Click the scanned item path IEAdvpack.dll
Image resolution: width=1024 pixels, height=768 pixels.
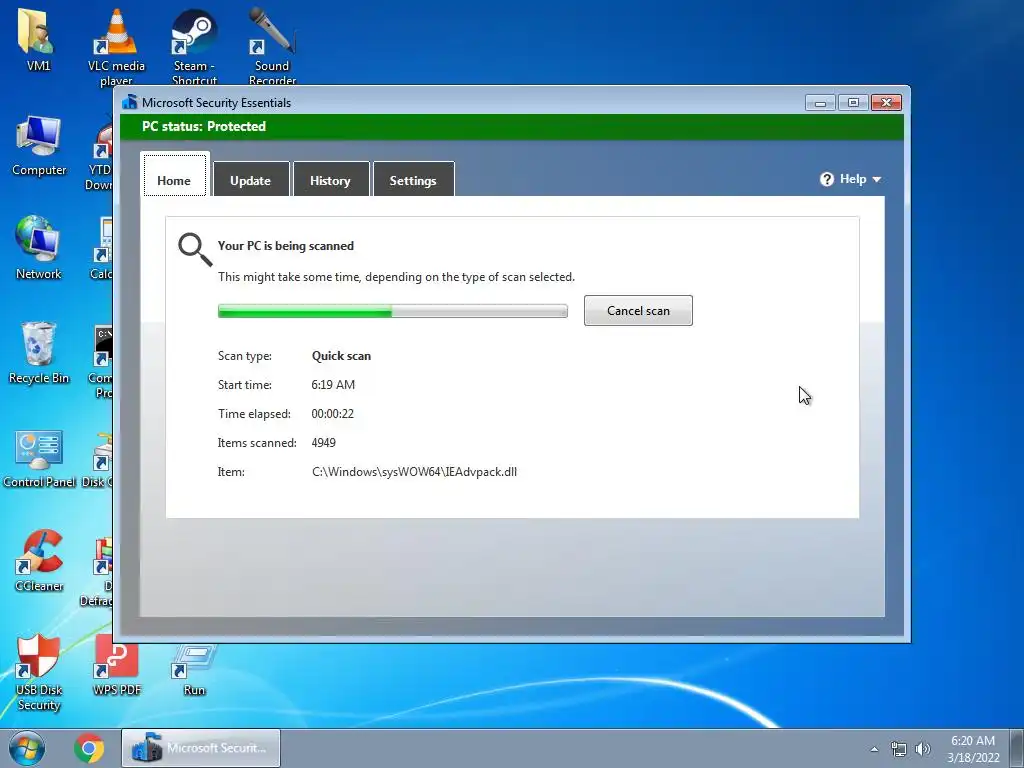tap(414, 472)
